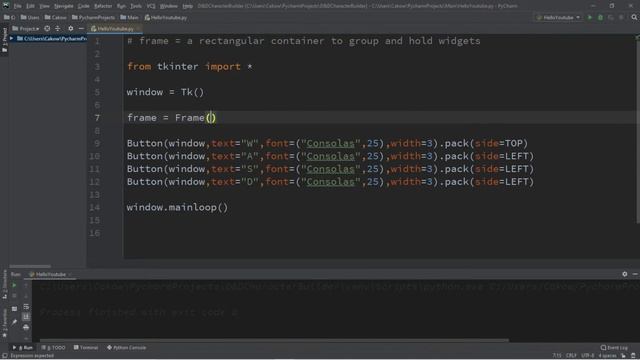Click the Button line with text="W"
Viewport: 640px width, 360px height.
point(327,143)
